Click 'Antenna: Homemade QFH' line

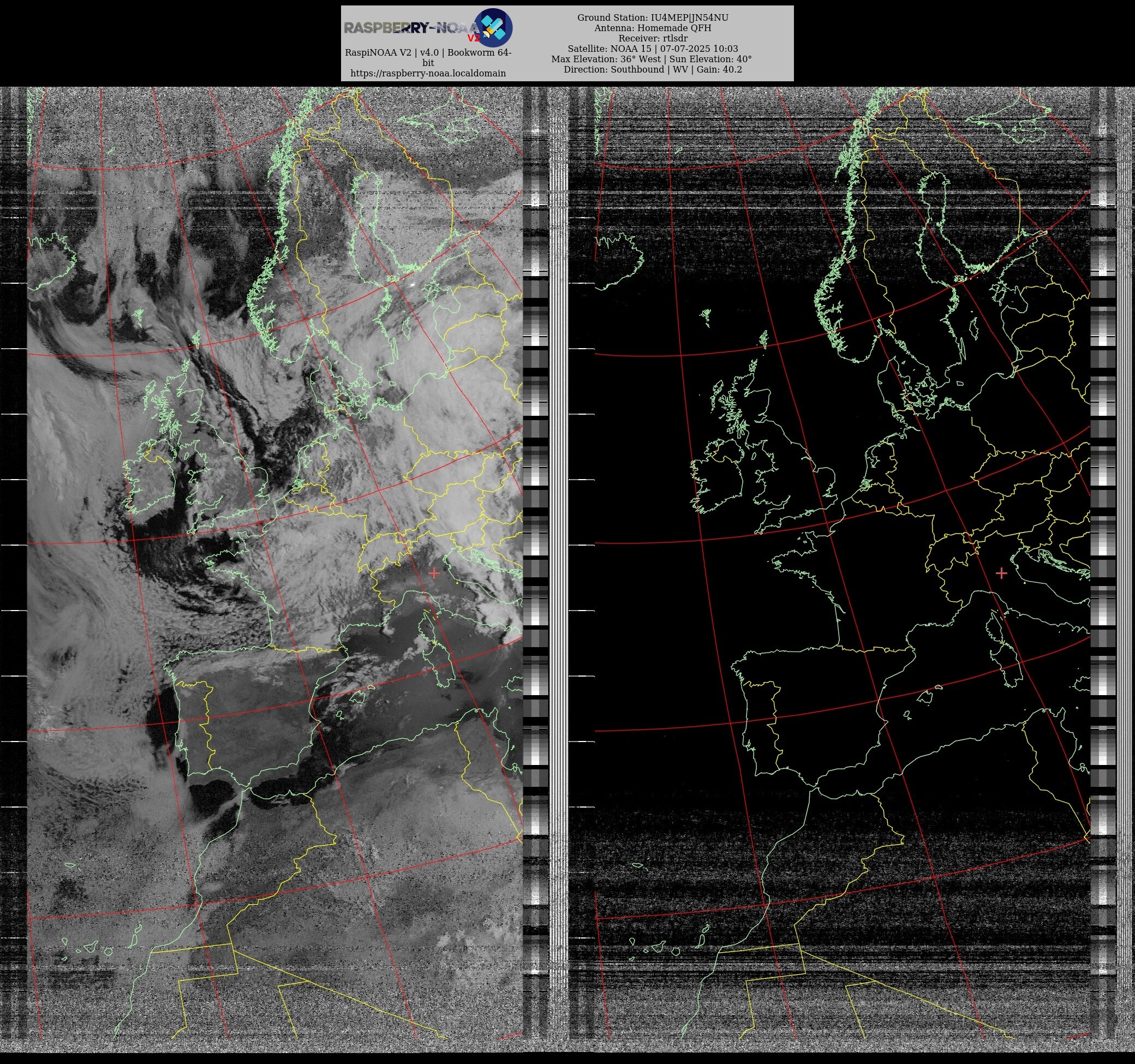click(653, 28)
